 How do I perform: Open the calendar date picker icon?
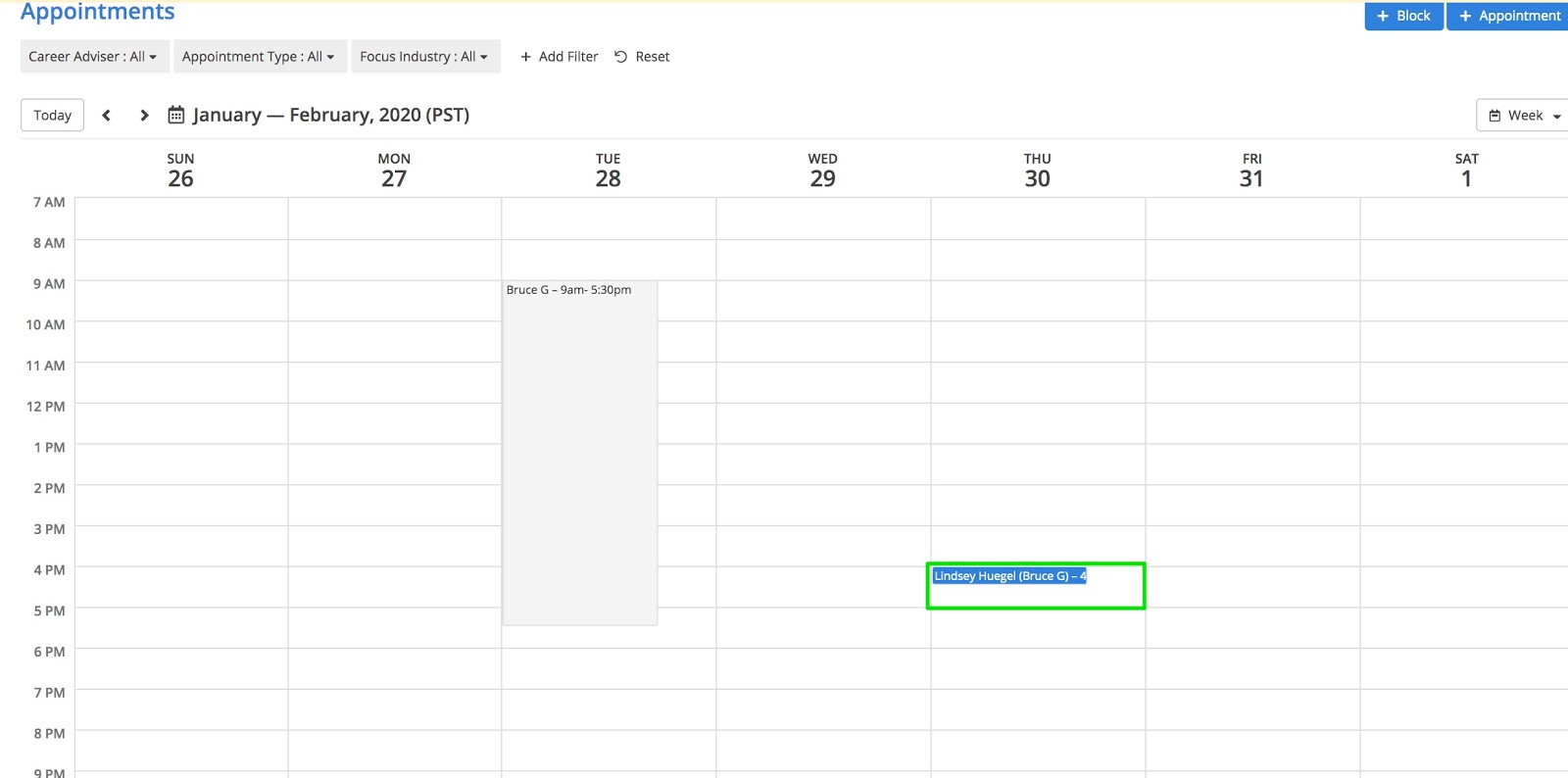click(x=176, y=116)
